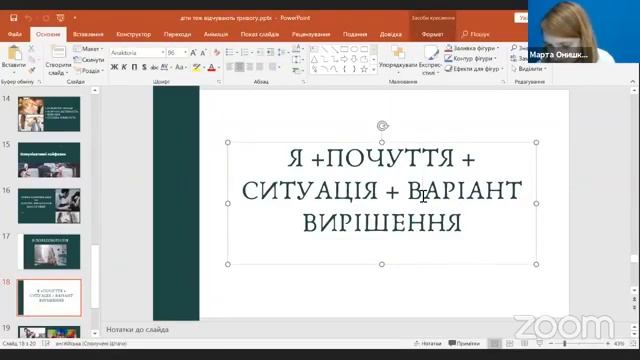Toggle underline П formatting
Viewport: 640px width, 360px height.
pyautogui.click(x=134, y=67)
